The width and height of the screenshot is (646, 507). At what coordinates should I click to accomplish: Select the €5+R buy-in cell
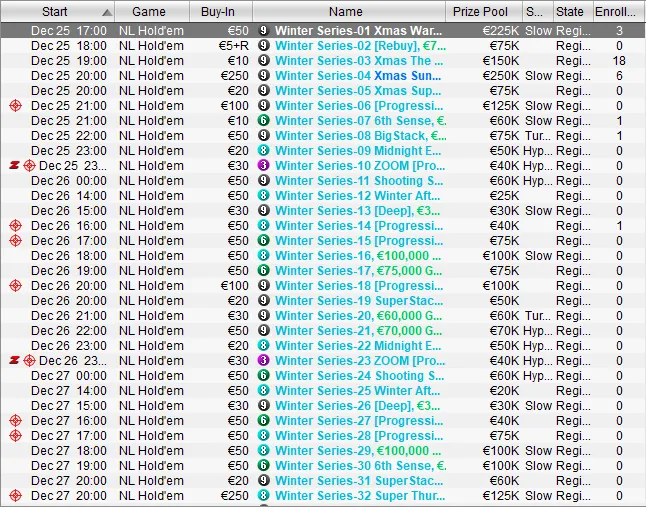tap(234, 46)
